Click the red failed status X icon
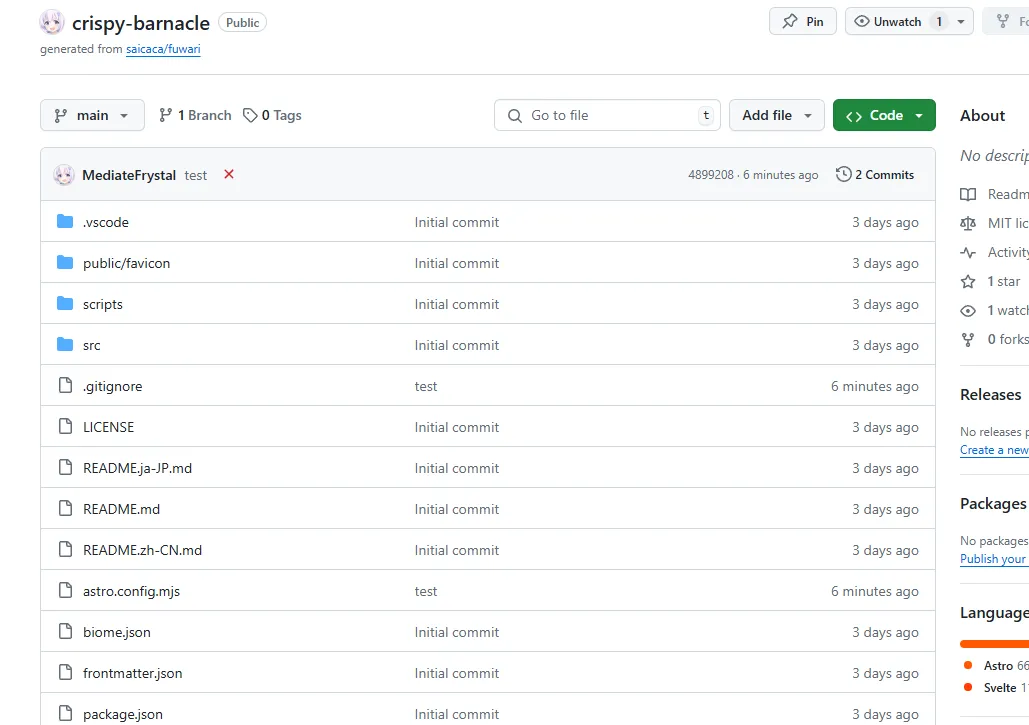This screenshot has height=725, width=1029. point(229,174)
